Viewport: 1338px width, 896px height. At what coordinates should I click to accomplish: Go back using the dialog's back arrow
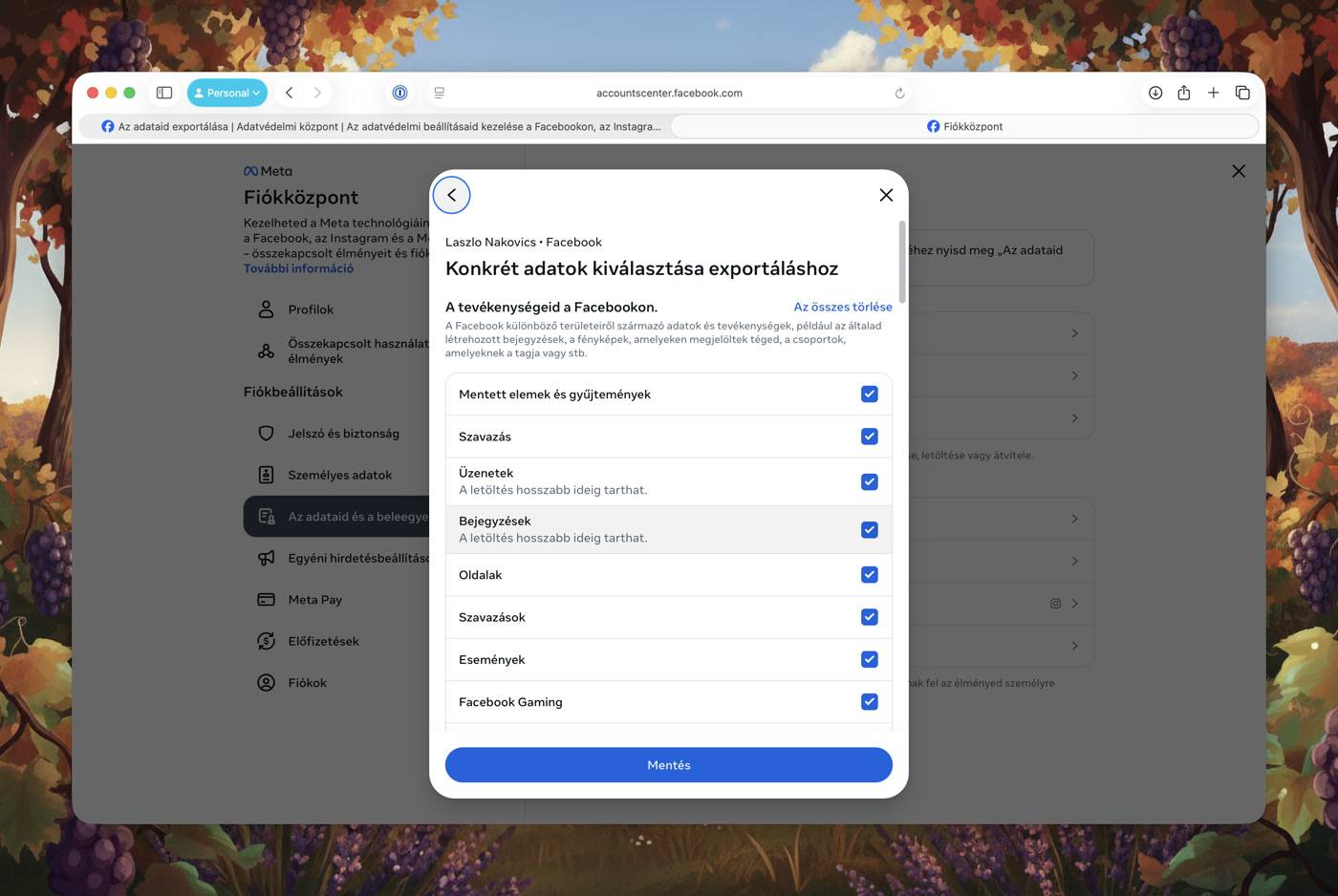coord(452,195)
